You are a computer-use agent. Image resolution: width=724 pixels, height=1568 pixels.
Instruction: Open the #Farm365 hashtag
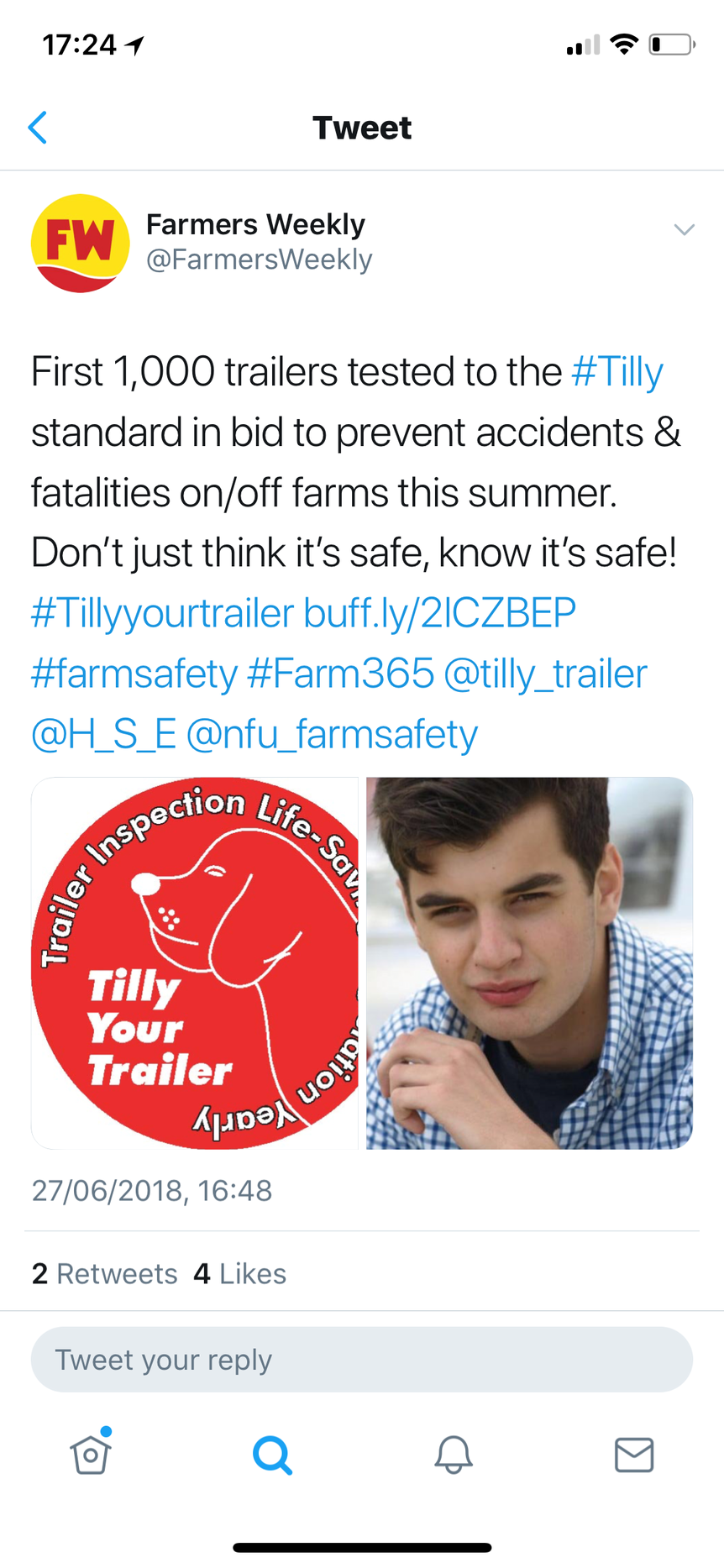[340, 674]
